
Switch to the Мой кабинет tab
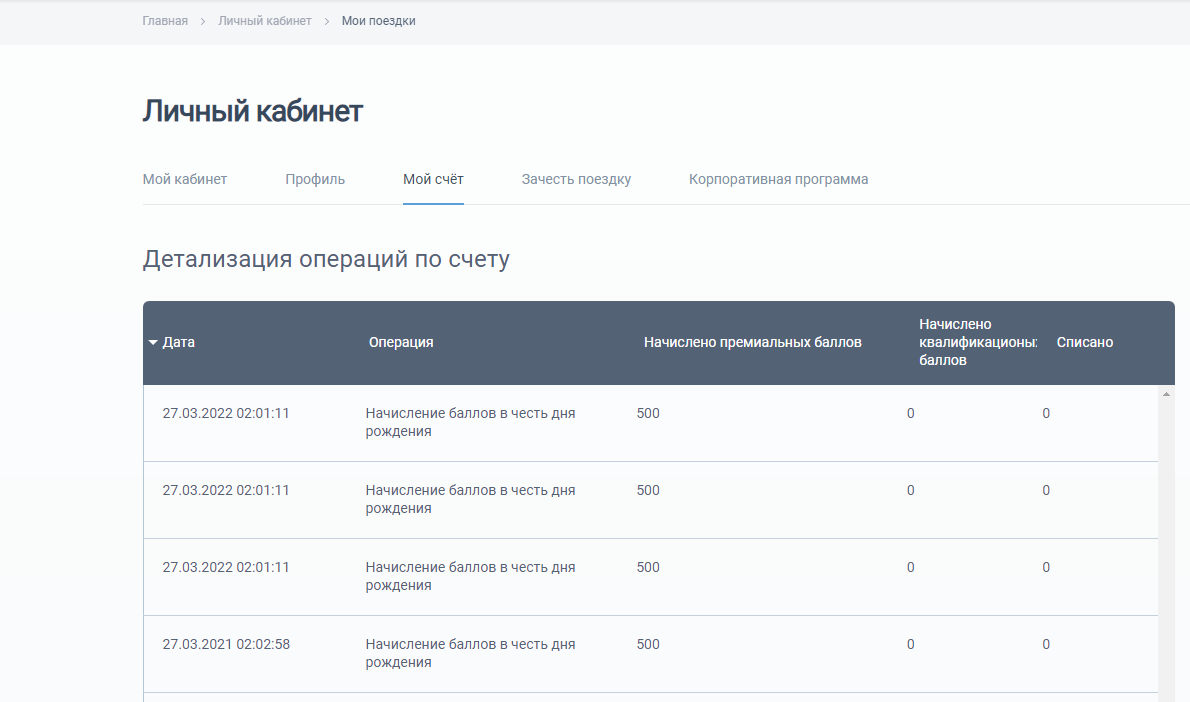185,180
